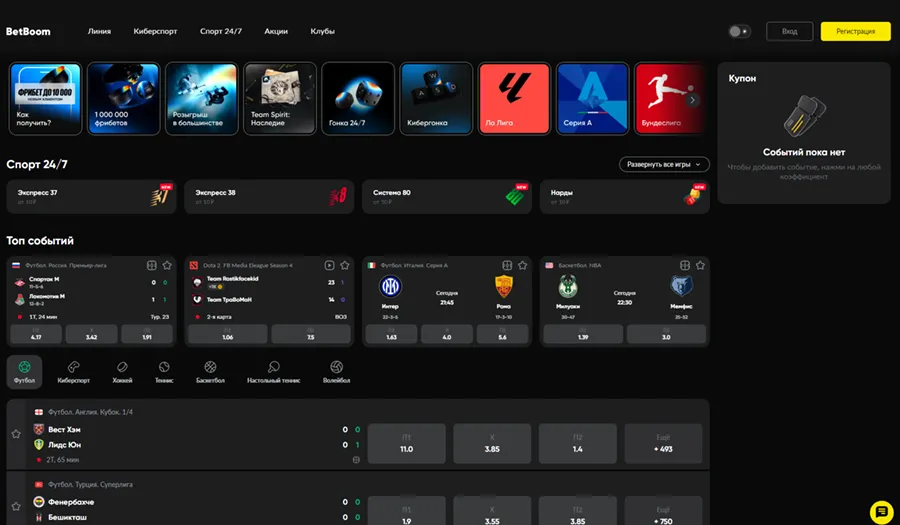Select odds 5.6 on Рома

click(x=502, y=334)
